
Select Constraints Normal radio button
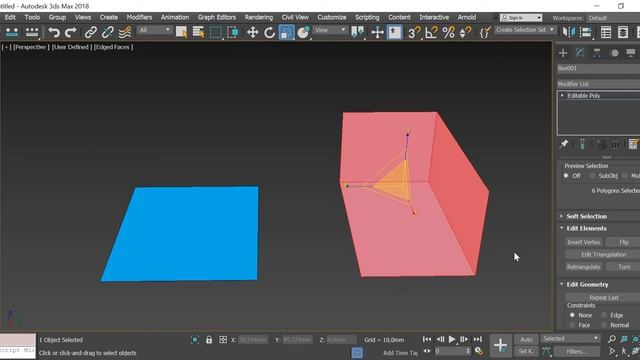pos(604,325)
